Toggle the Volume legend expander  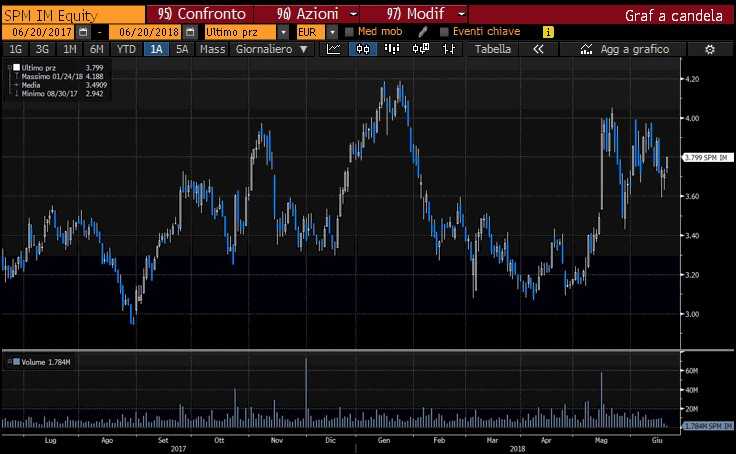click(x=9, y=362)
